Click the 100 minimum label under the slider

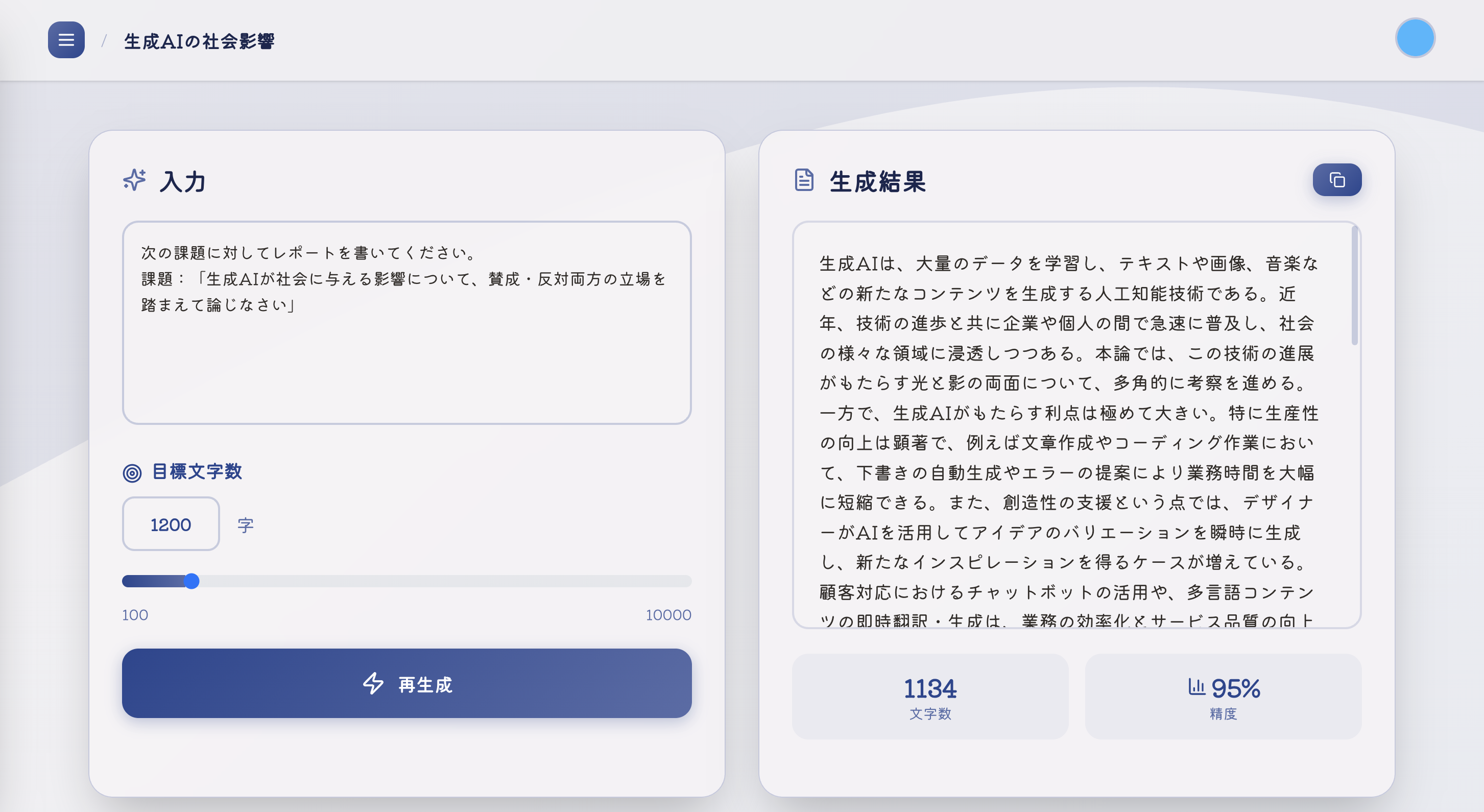click(x=135, y=615)
